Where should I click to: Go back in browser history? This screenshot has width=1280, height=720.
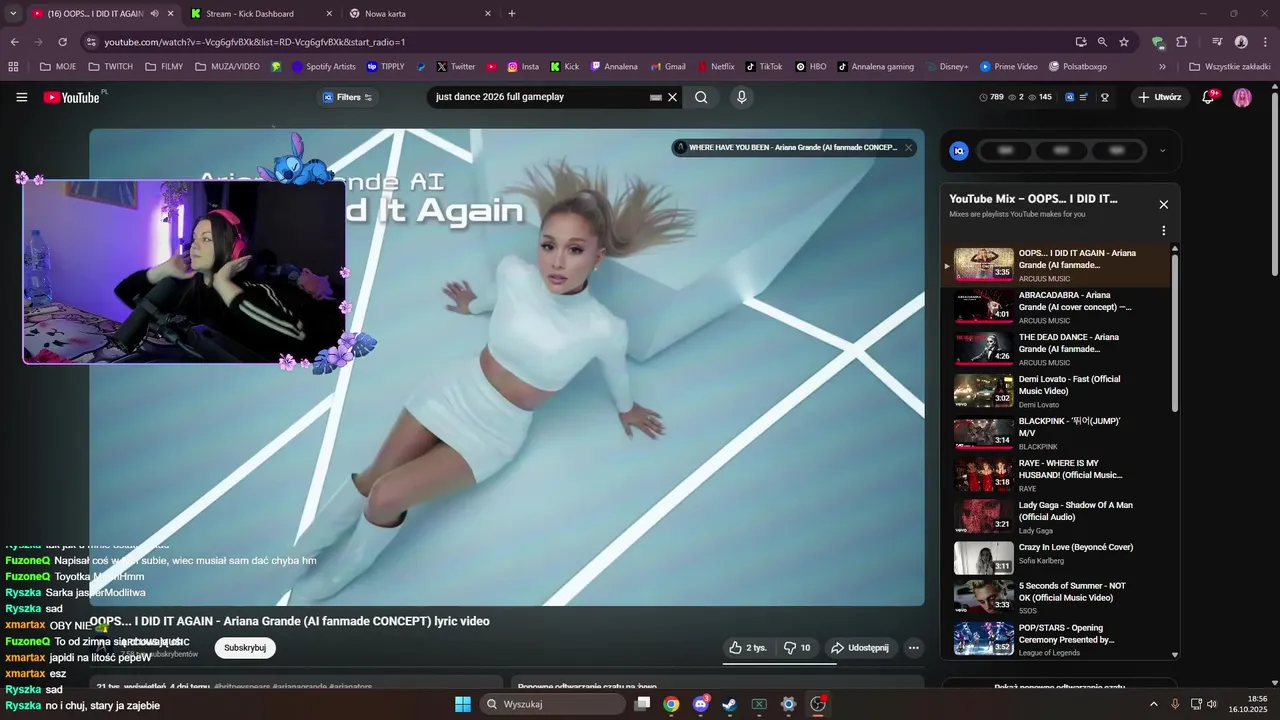(14, 42)
